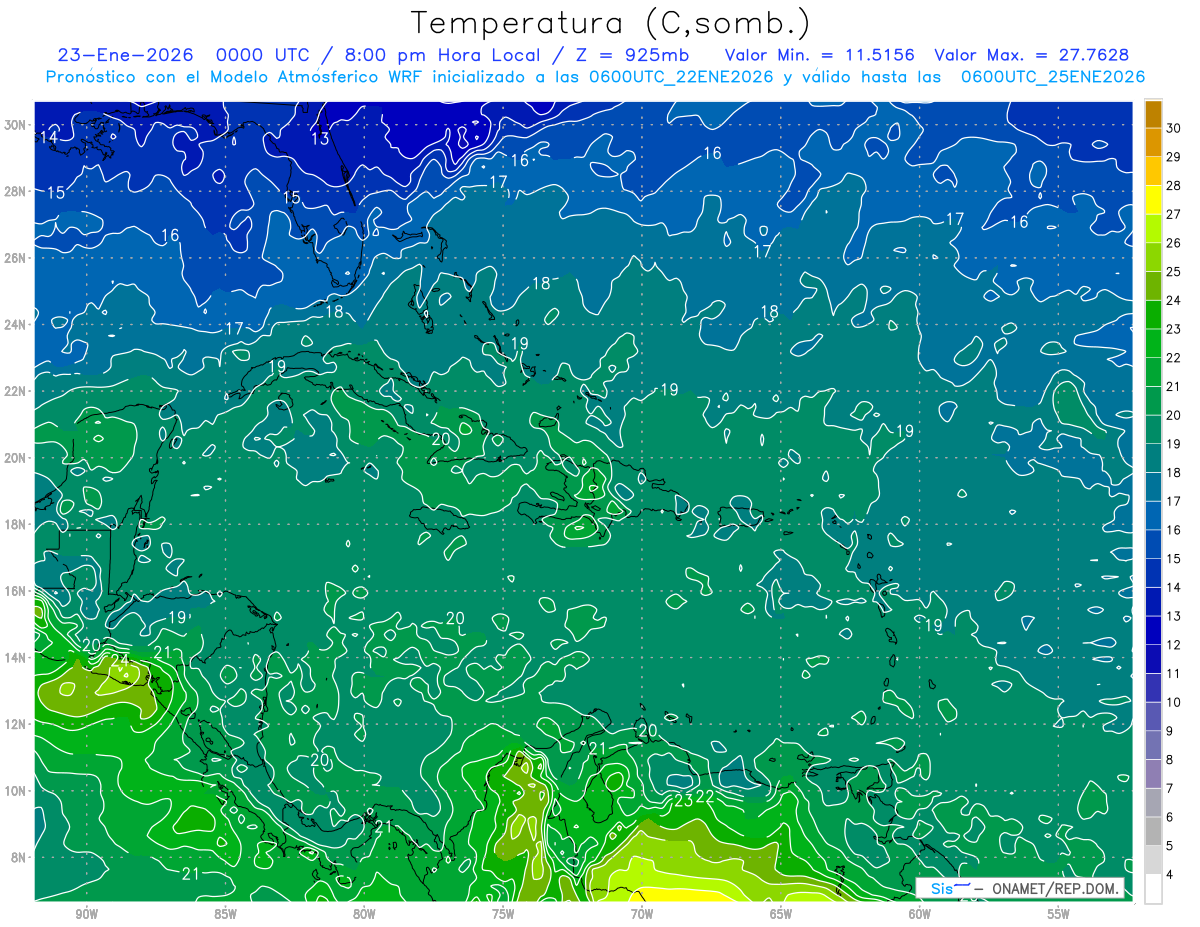The width and height of the screenshot is (1200, 927).
Task: Click the bright green band between 23 and 24 on the scale
Action: click(1153, 315)
